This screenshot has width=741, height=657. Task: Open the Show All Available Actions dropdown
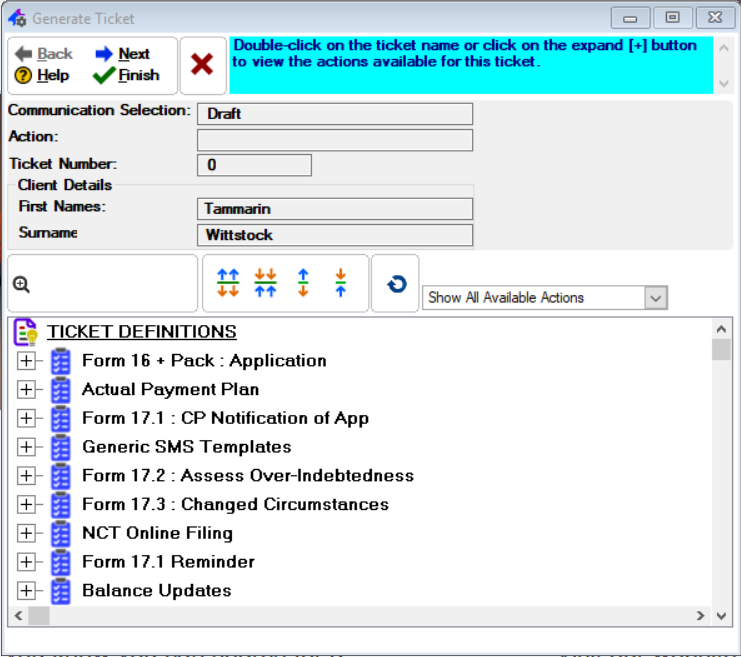click(x=655, y=297)
